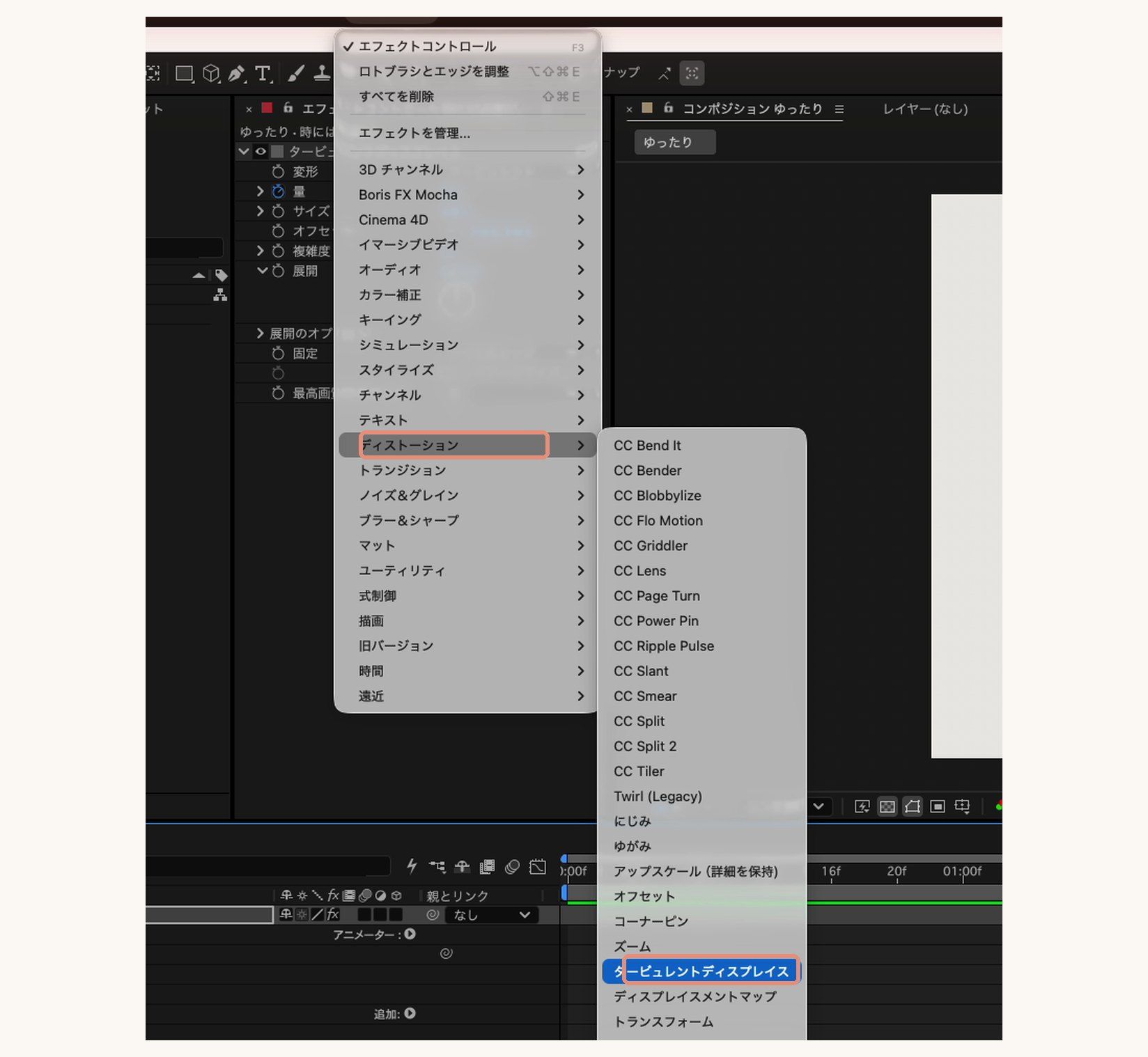The image size is (1148, 1057).
Task: Click the tag icon in project panel
Action: (222, 275)
